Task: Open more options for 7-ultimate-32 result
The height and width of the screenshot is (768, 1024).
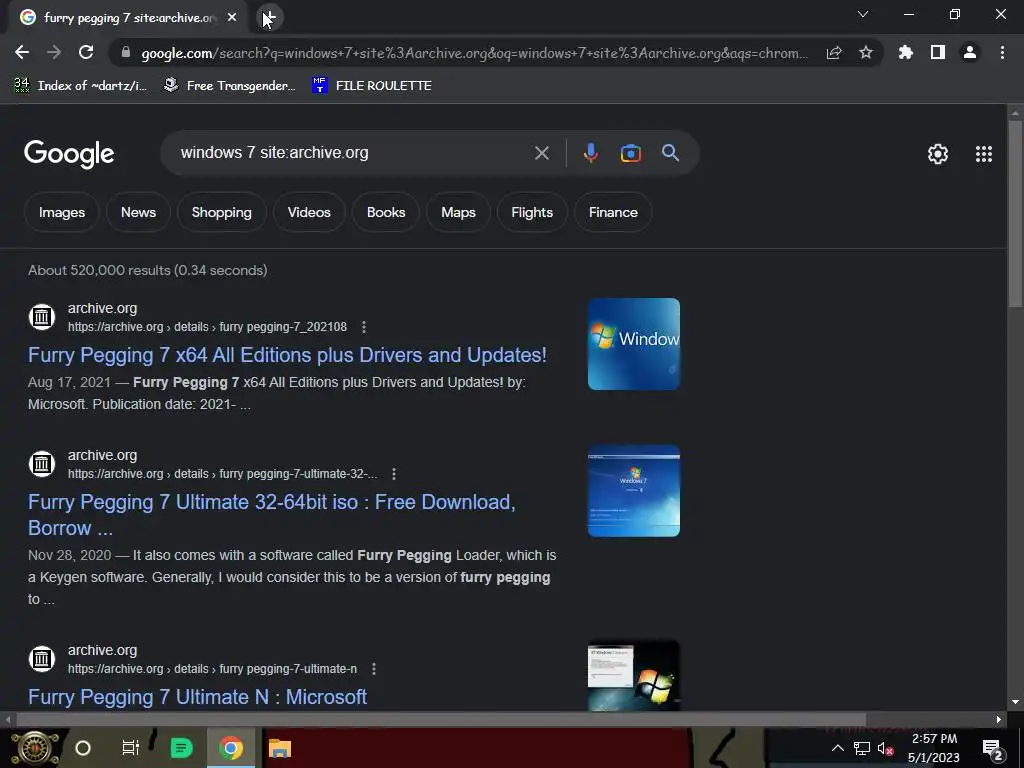Action: click(x=394, y=474)
